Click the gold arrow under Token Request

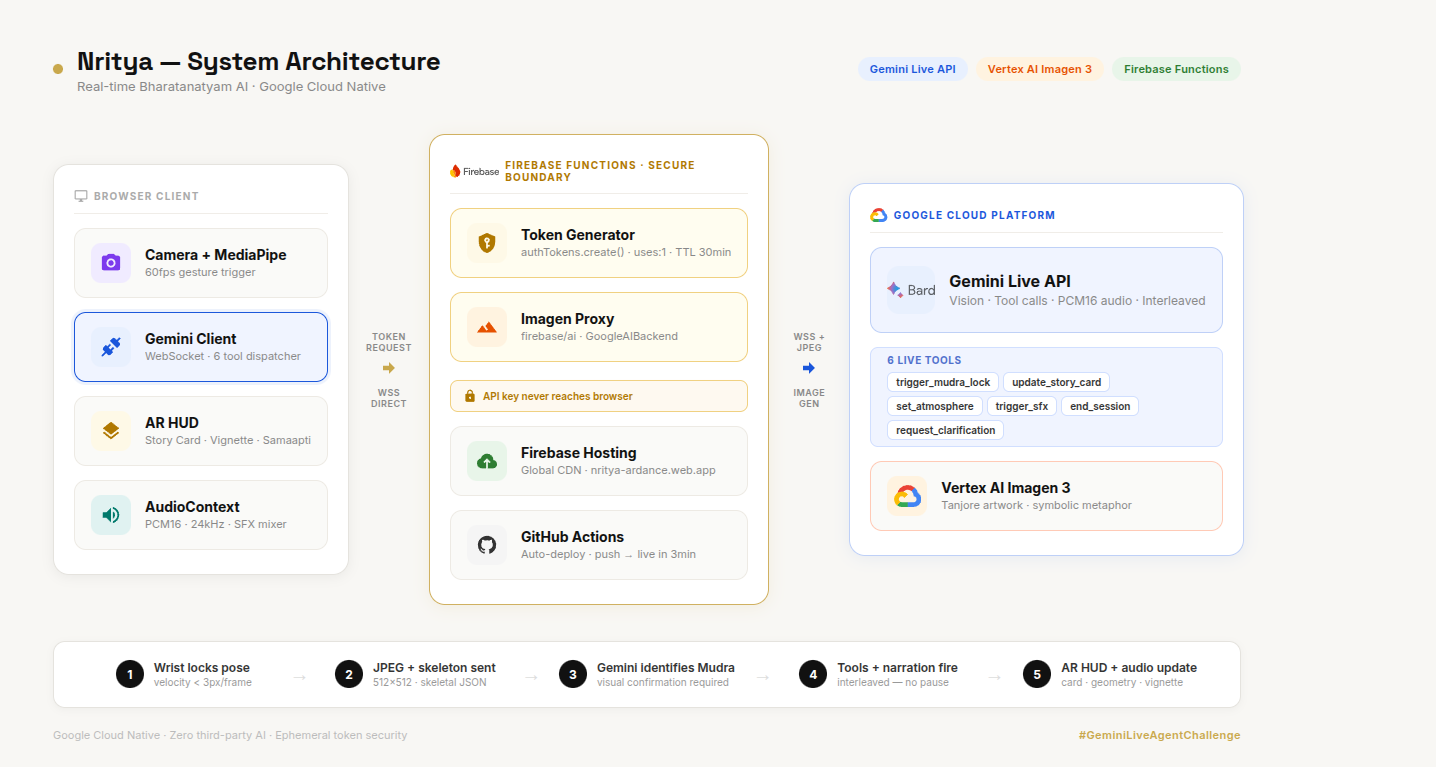click(x=389, y=368)
